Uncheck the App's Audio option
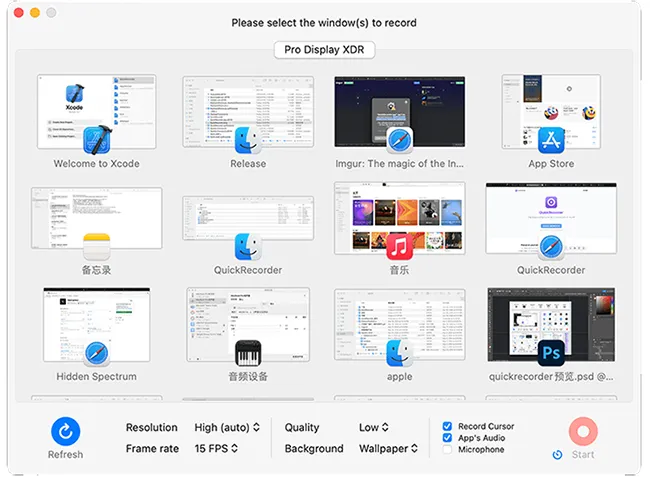 (x=447, y=438)
